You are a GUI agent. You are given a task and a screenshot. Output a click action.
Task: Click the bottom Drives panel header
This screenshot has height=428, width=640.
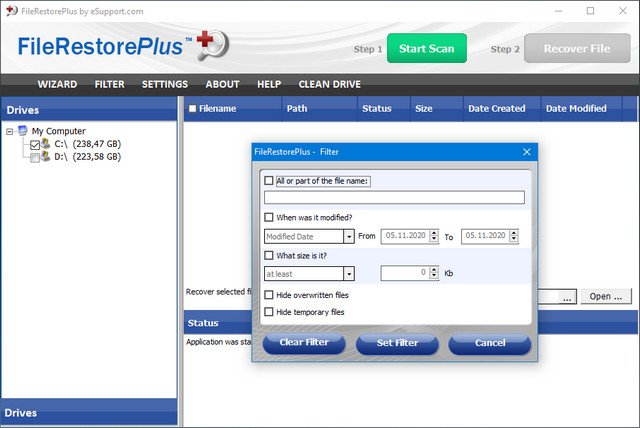click(89, 412)
